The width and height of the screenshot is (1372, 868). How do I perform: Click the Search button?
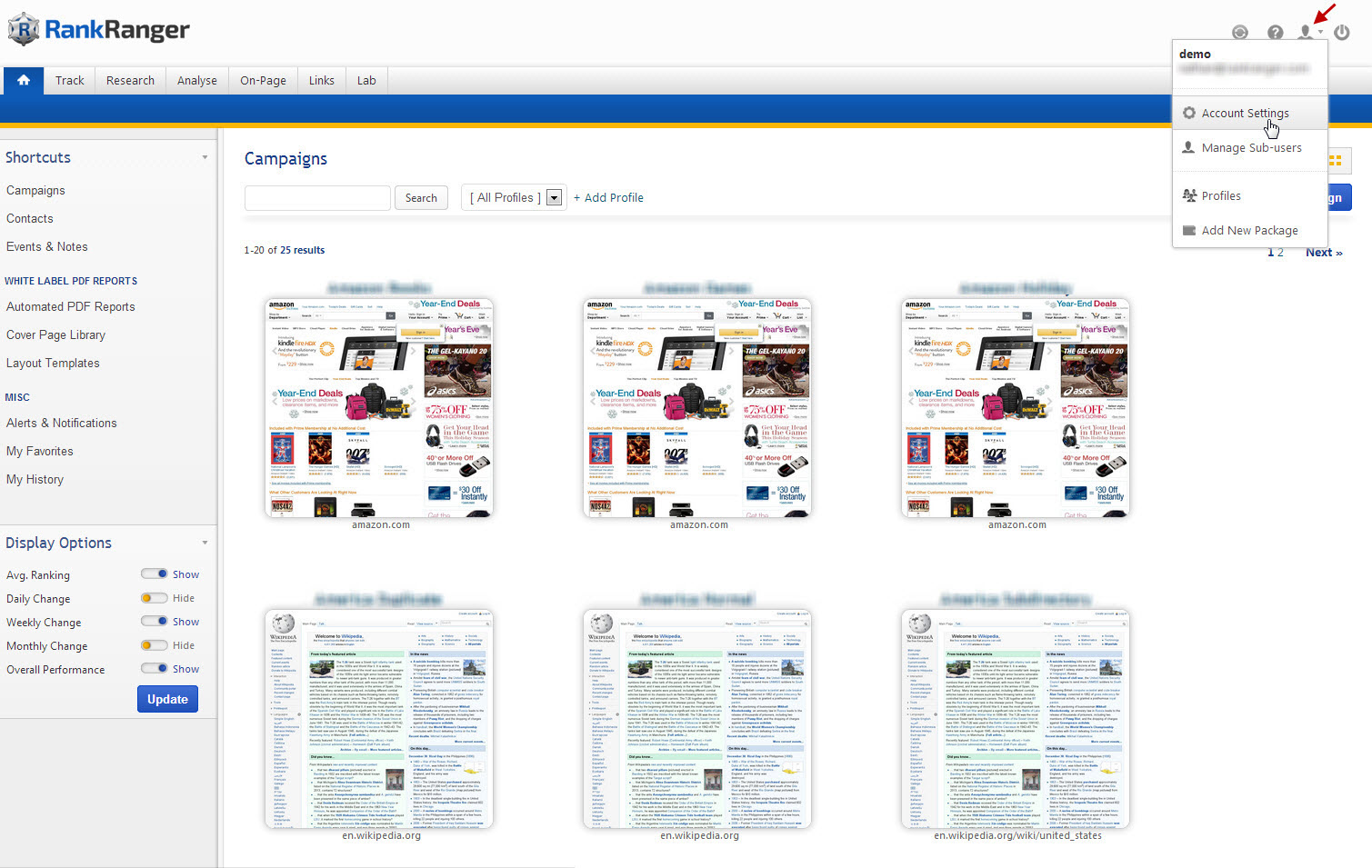tap(421, 197)
